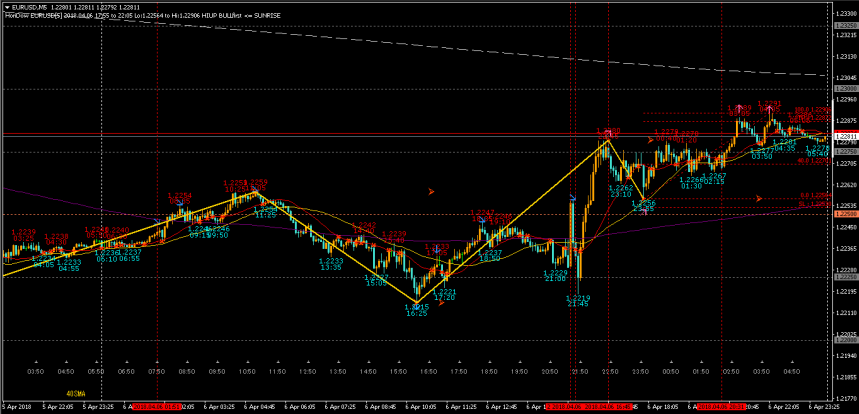The height and width of the screenshot is (414, 859).
Task: Click the 0.0 fibo level label
Action: pyautogui.click(x=816, y=195)
